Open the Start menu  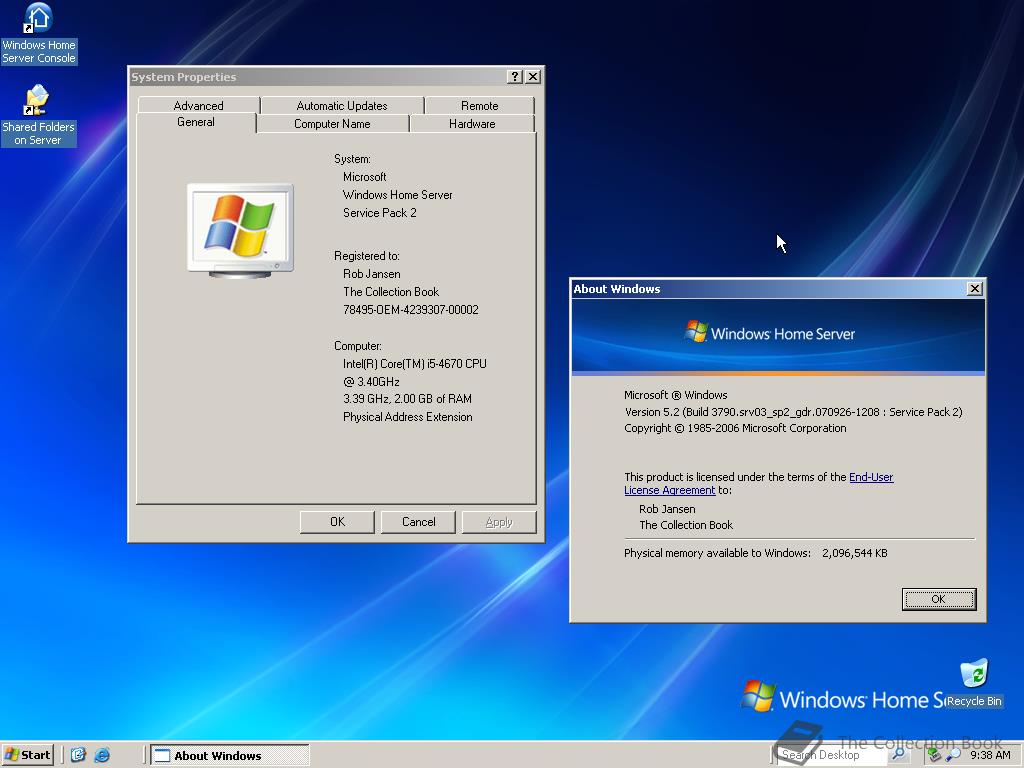coord(27,755)
